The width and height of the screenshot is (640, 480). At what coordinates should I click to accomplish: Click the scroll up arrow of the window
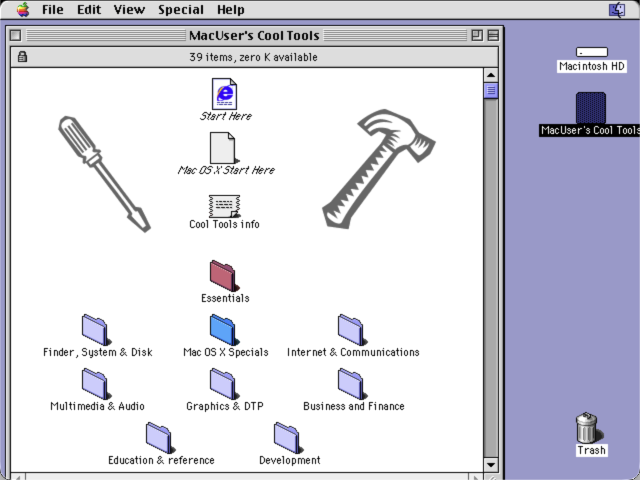point(491,75)
